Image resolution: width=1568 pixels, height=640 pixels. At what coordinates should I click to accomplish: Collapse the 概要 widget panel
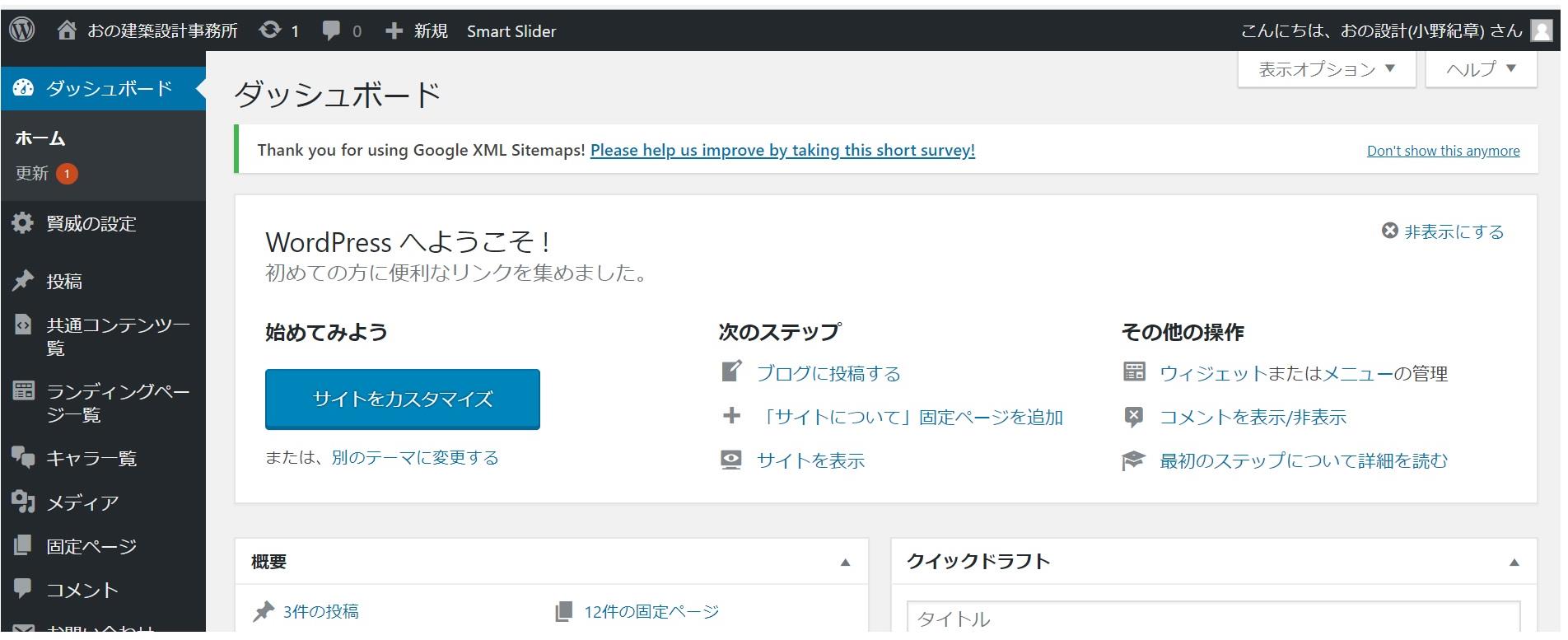pyautogui.click(x=845, y=563)
